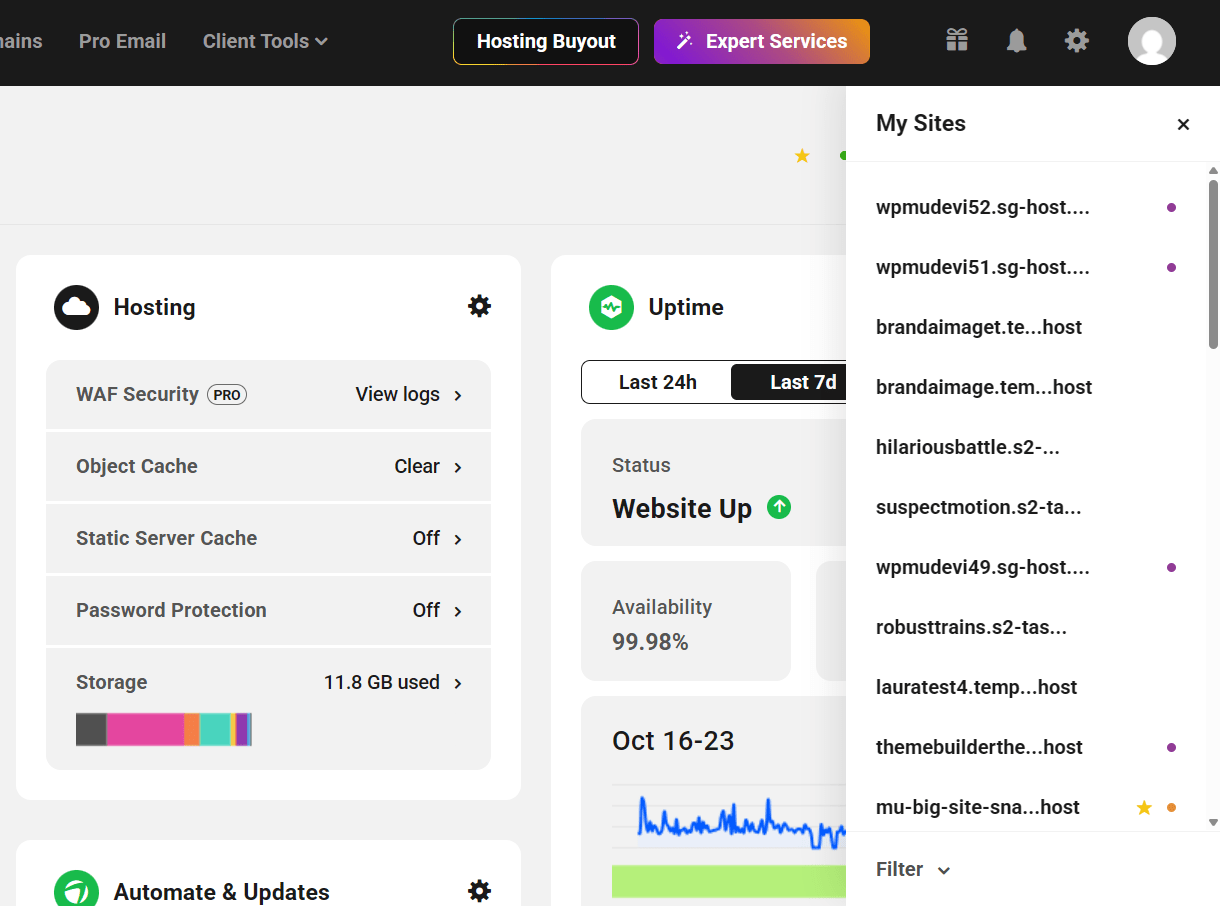
Task: Open notifications bell icon
Action: point(1017,40)
